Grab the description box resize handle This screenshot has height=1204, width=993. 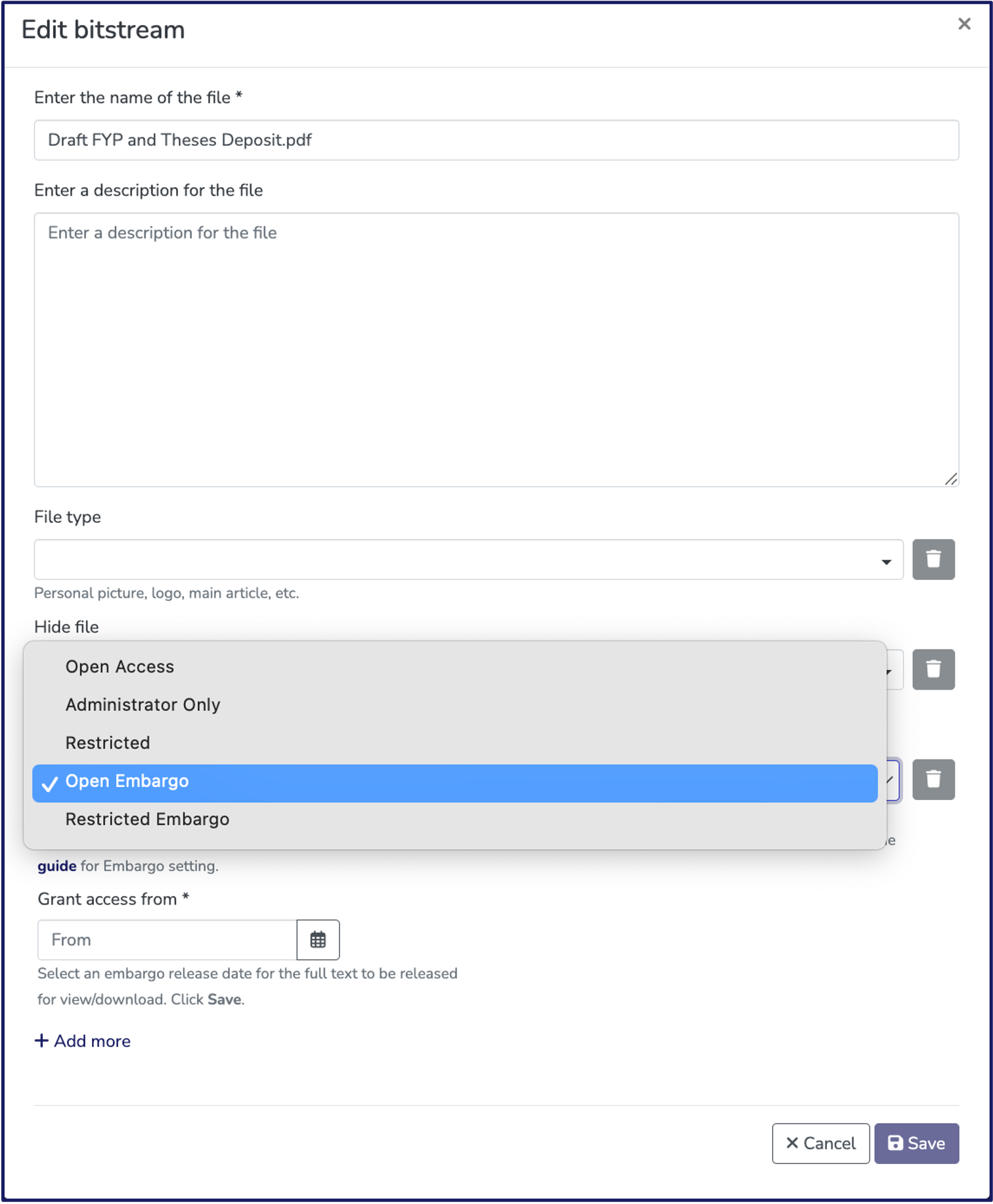tap(950, 479)
